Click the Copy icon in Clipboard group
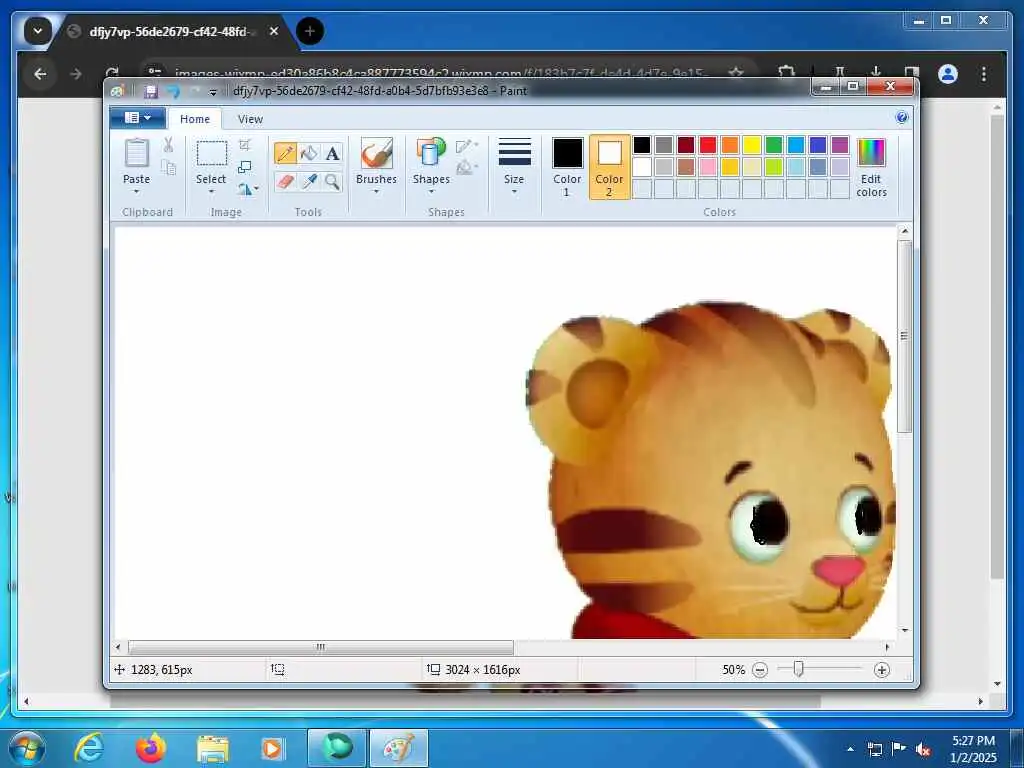 pyautogui.click(x=168, y=168)
